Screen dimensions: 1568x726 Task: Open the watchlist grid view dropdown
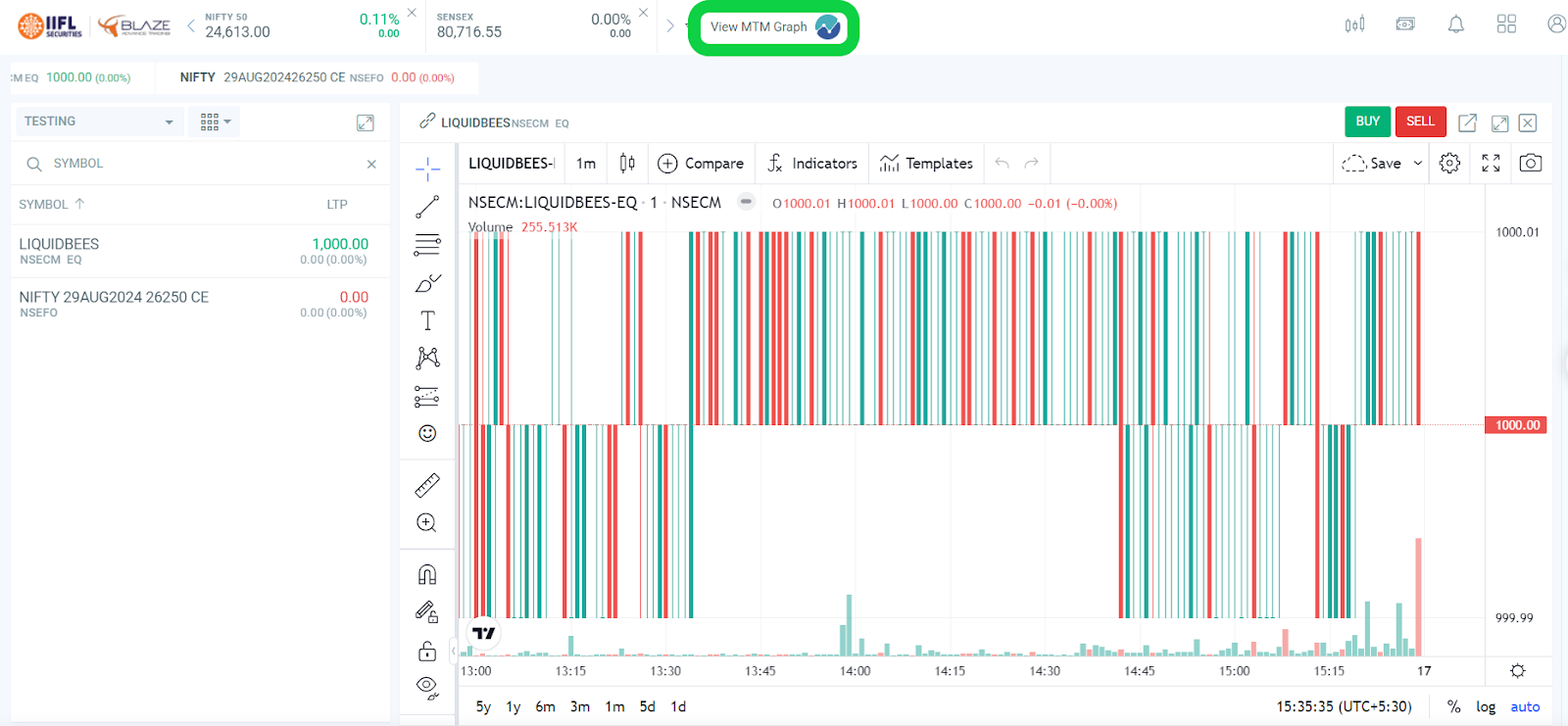[215, 121]
